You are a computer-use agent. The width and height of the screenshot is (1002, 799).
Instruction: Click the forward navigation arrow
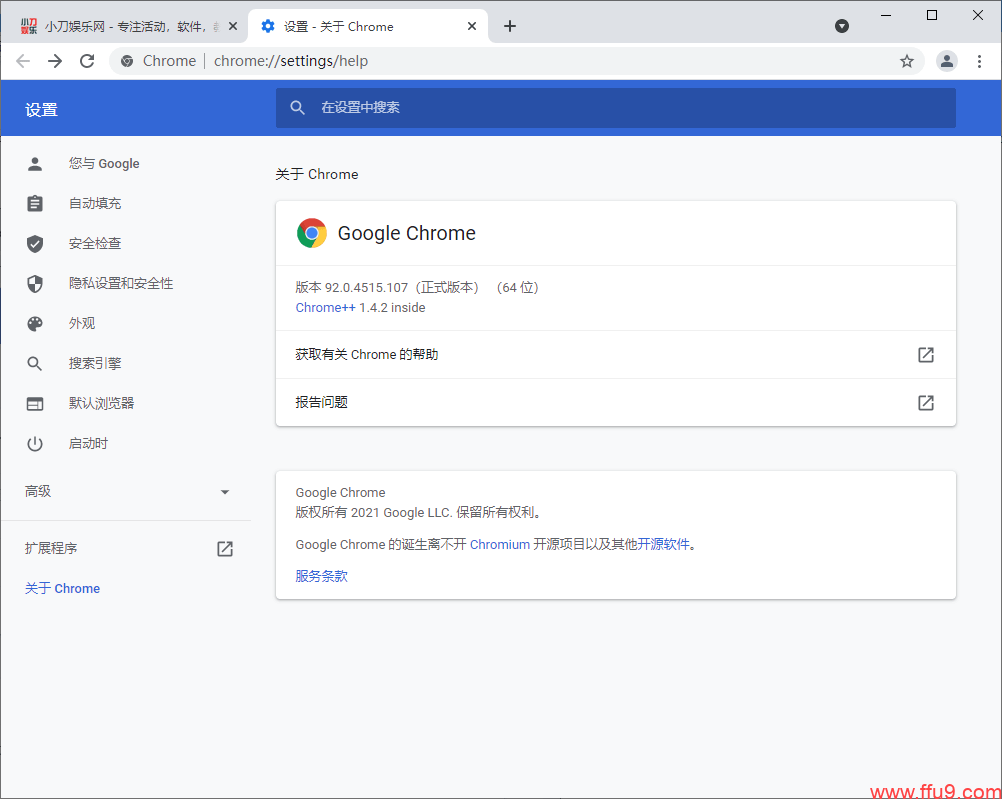tap(55, 61)
